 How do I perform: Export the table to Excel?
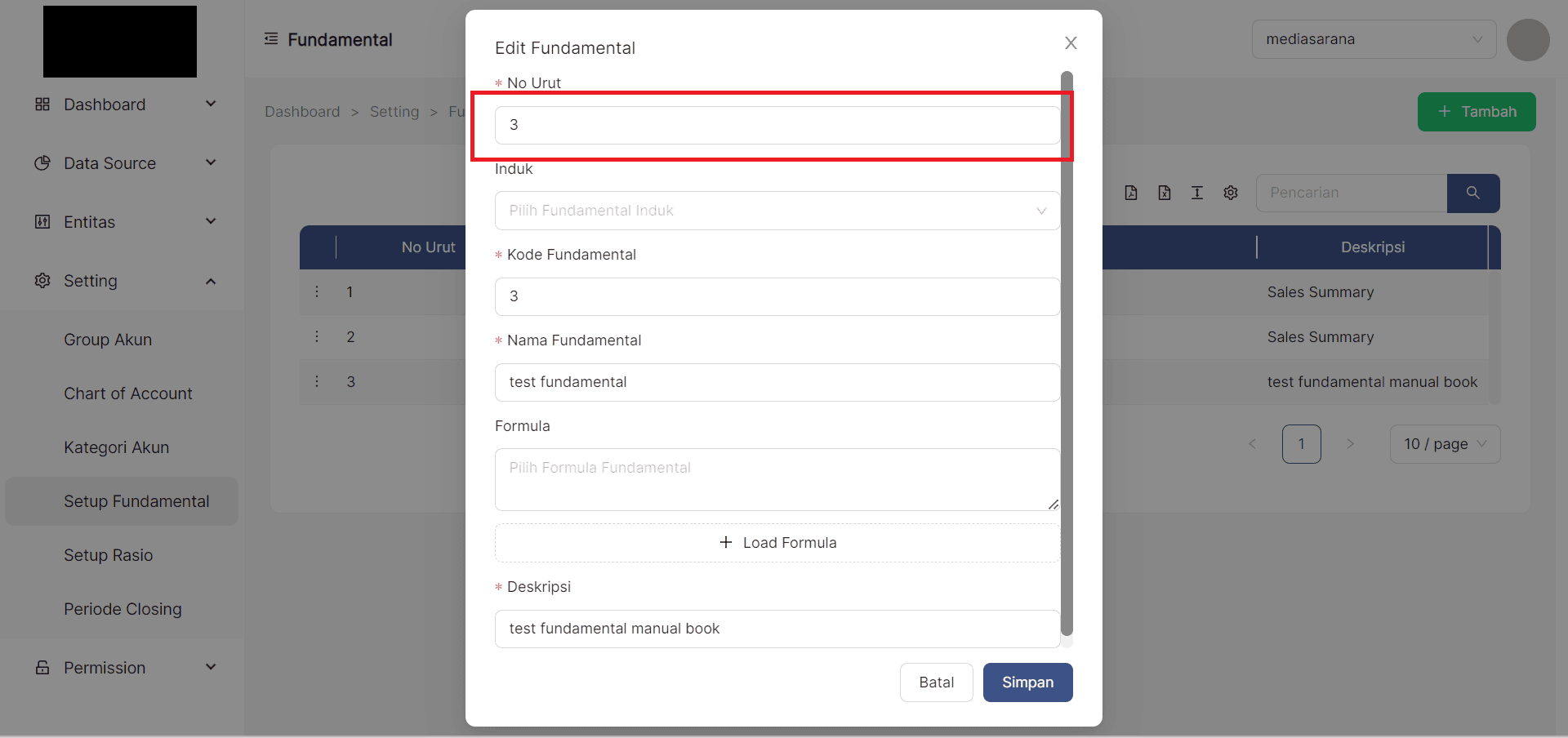point(1164,193)
